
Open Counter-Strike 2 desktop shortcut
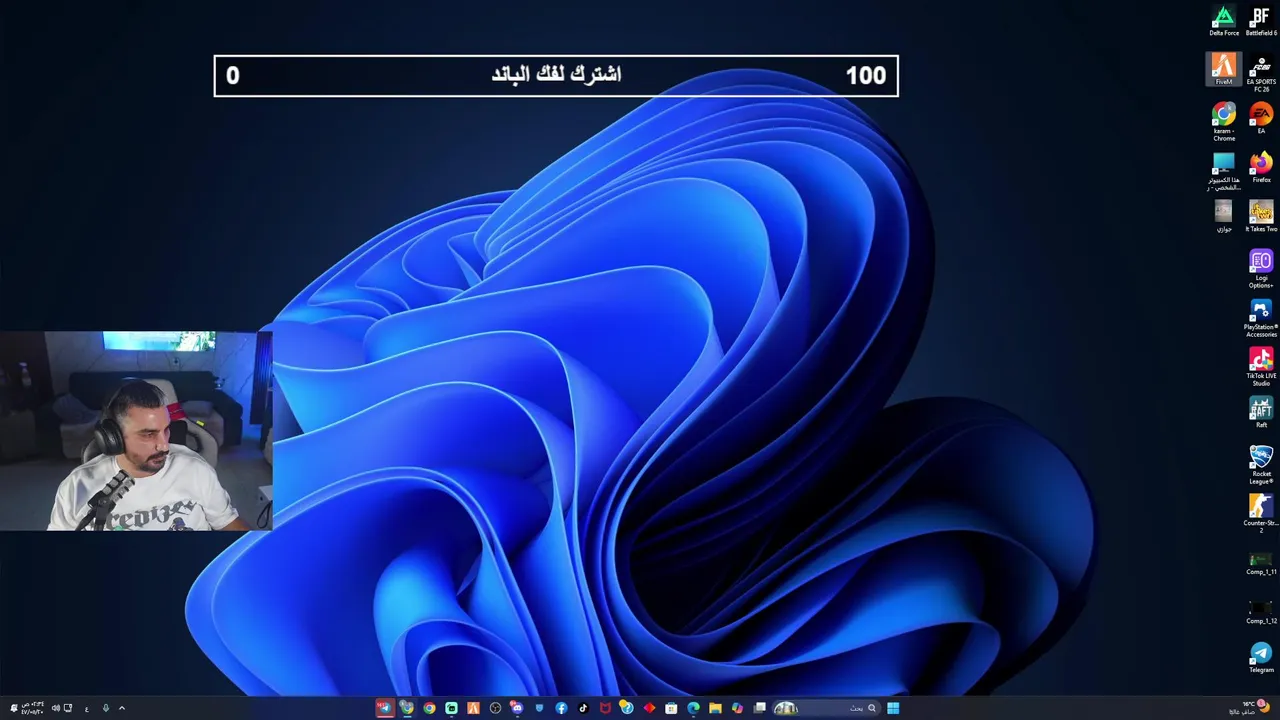pyautogui.click(x=1261, y=515)
